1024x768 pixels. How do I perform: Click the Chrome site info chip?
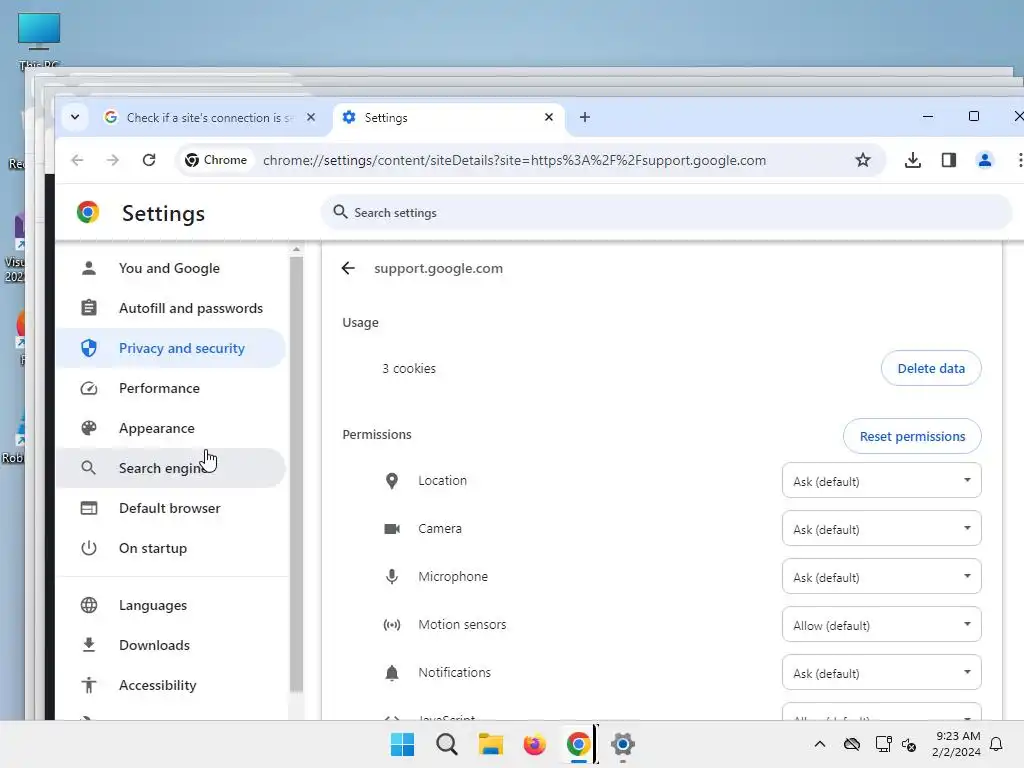(x=216, y=160)
